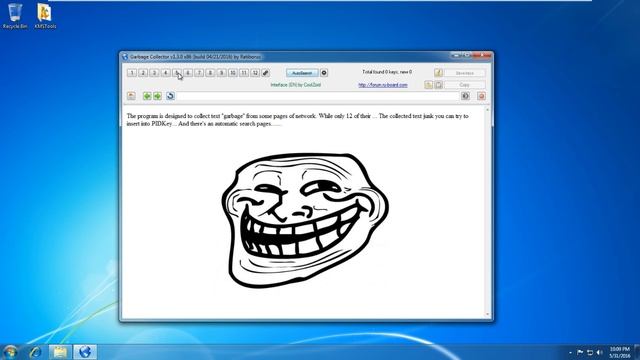The image size is (640, 360).
Task: Launch Internet Explorer from taskbar
Action: click(36, 352)
